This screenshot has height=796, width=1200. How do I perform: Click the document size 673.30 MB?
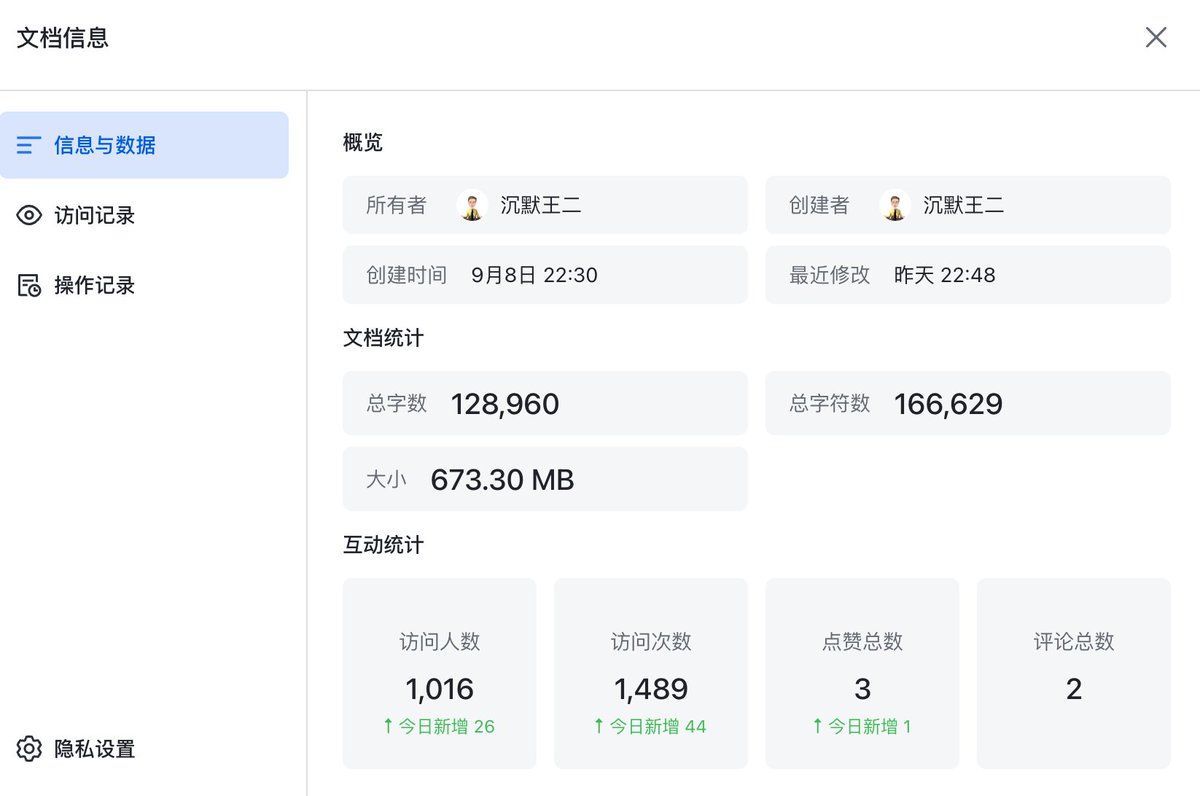(x=502, y=480)
